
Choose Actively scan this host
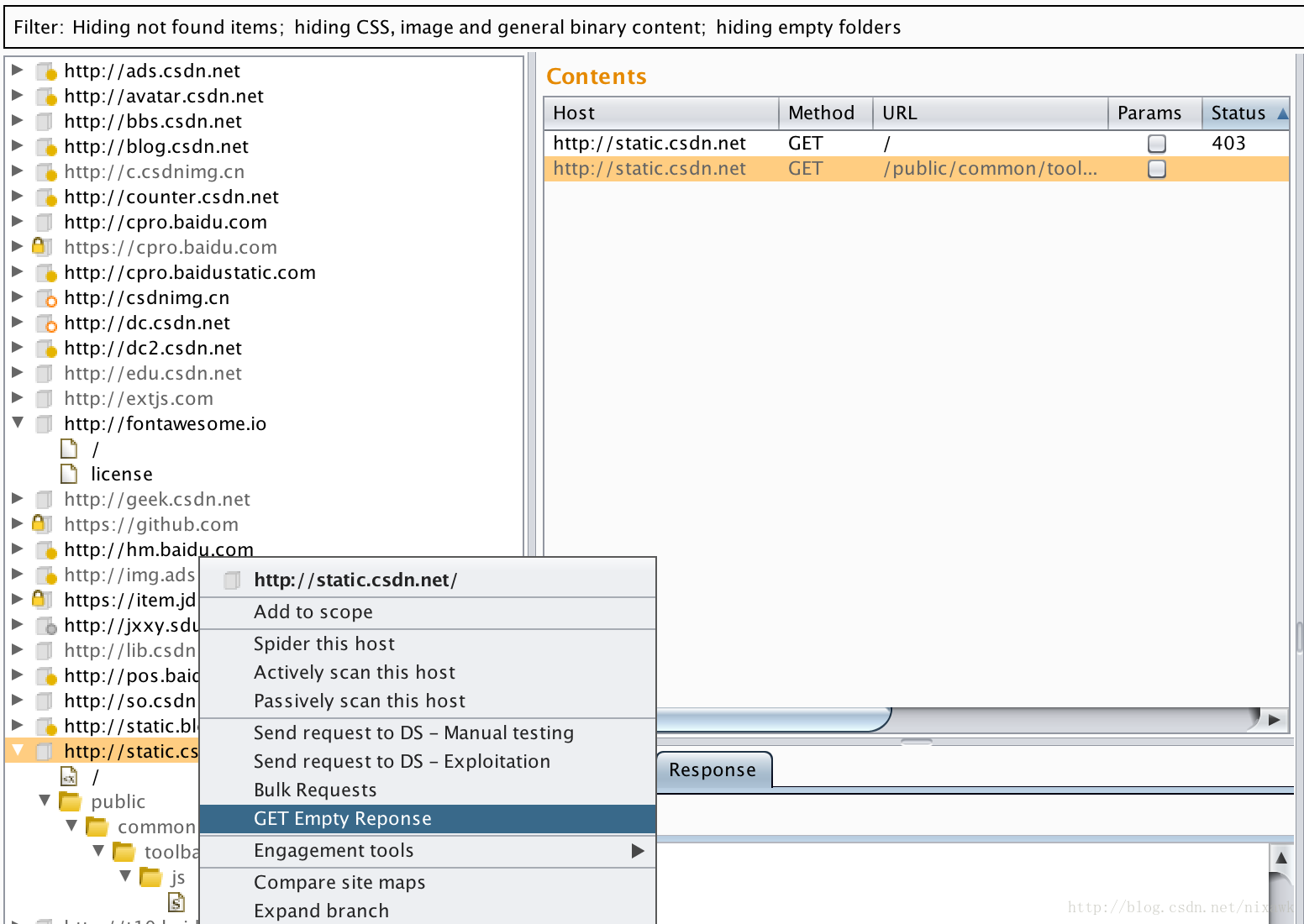tap(428, 673)
